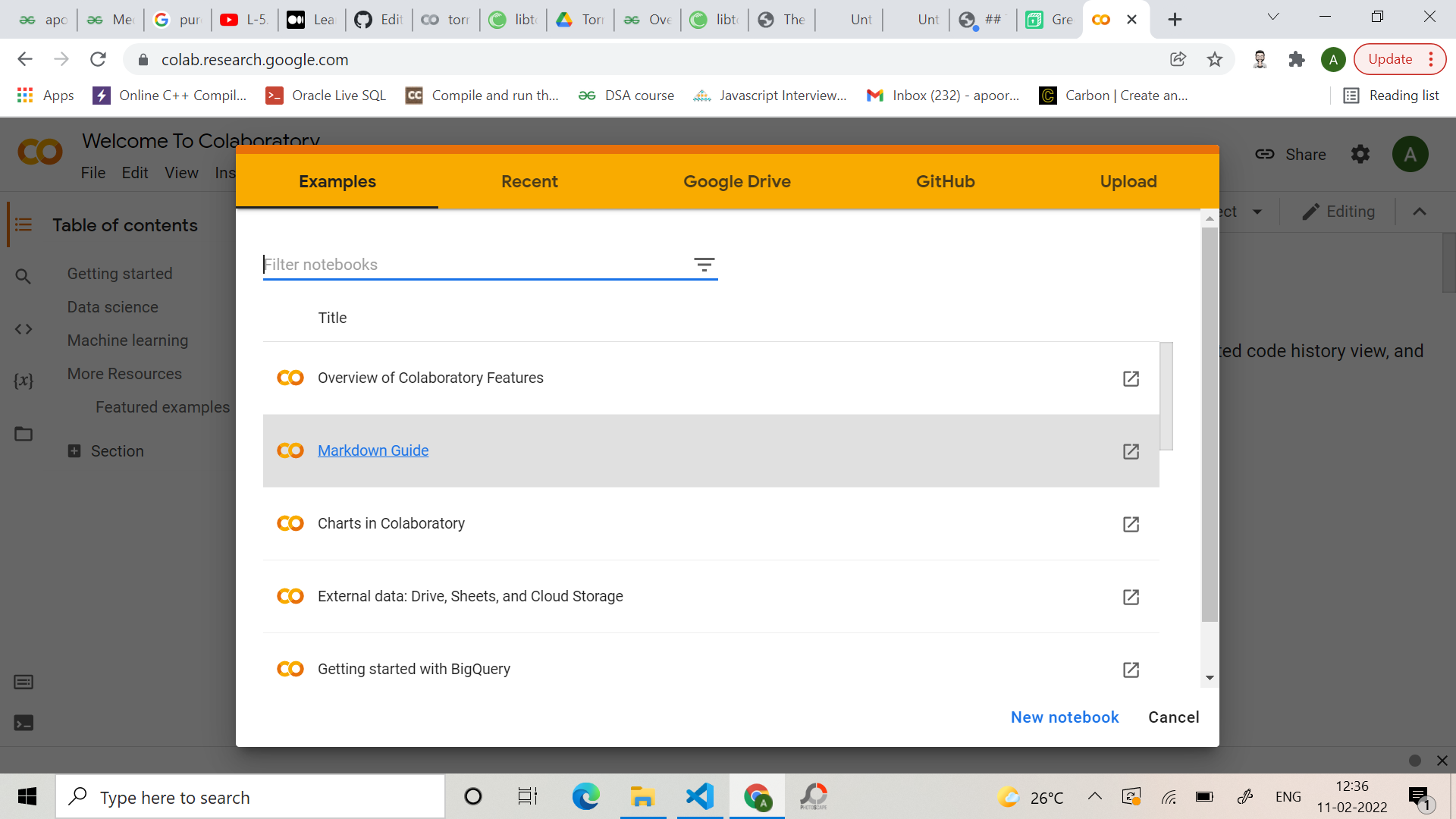Switch to the Upload tab
1456x819 pixels.
pyautogui.click(x=1128, y=181)
